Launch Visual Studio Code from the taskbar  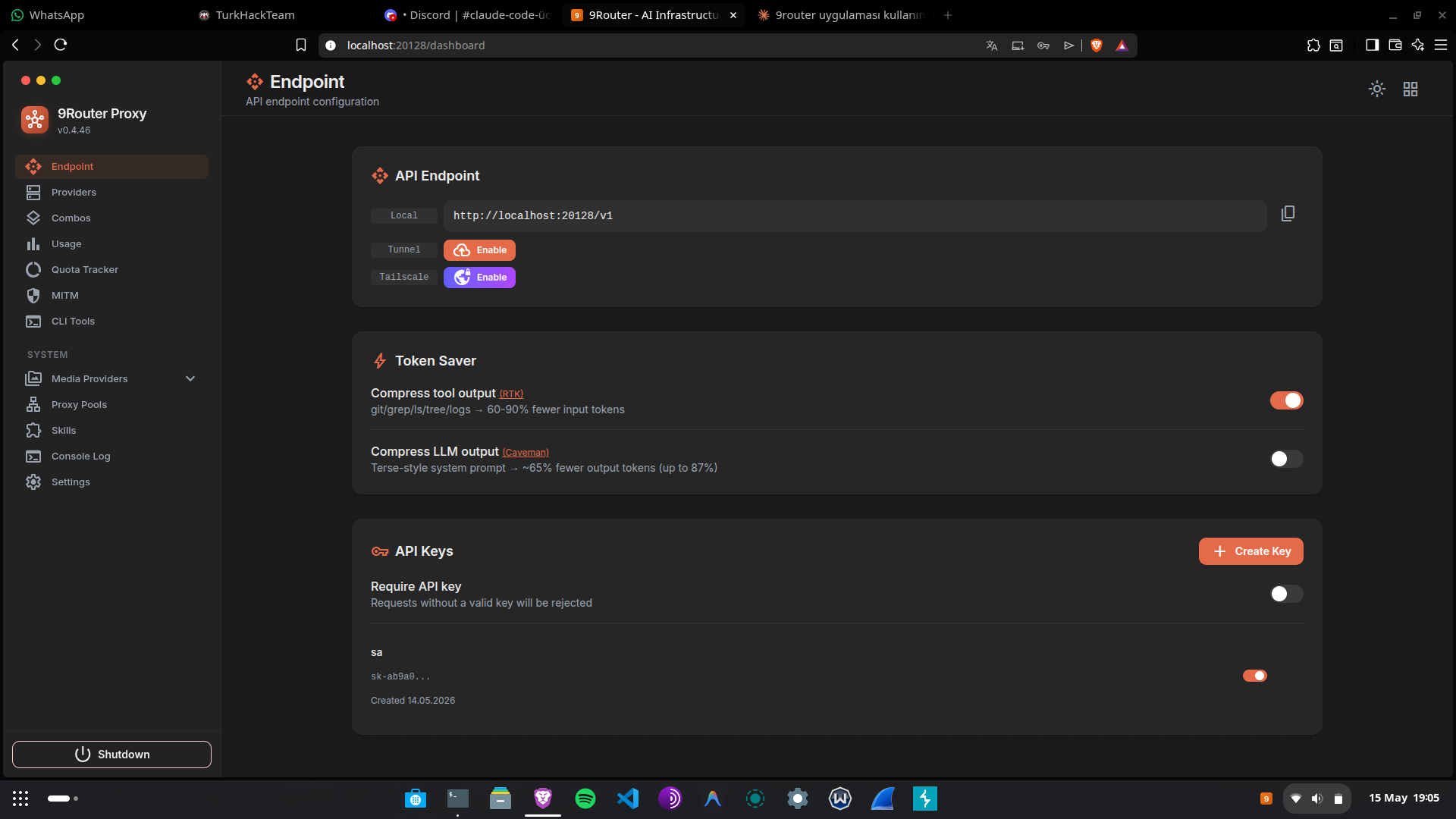628,799
